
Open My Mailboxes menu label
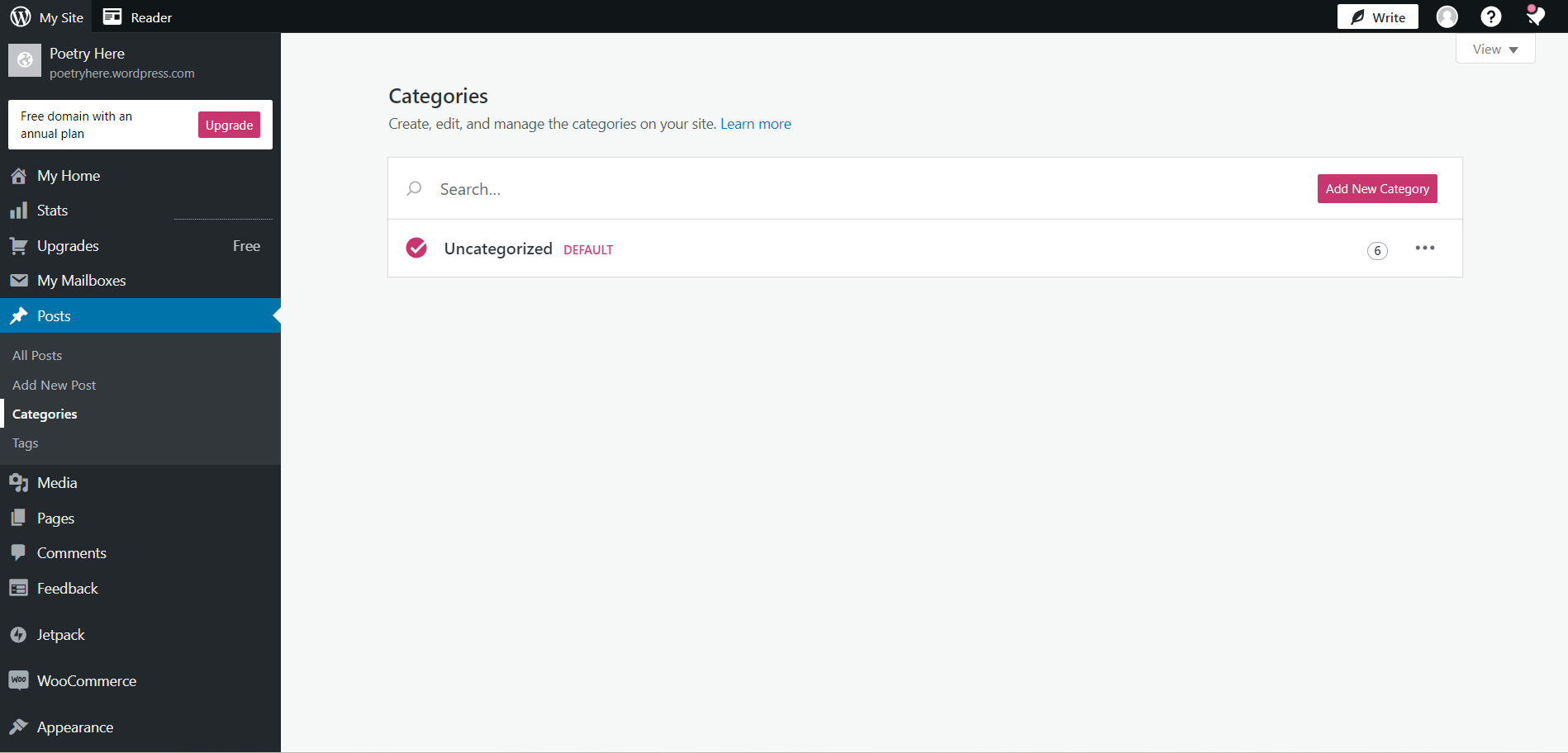pyautogui.click(x=81, y=281)
